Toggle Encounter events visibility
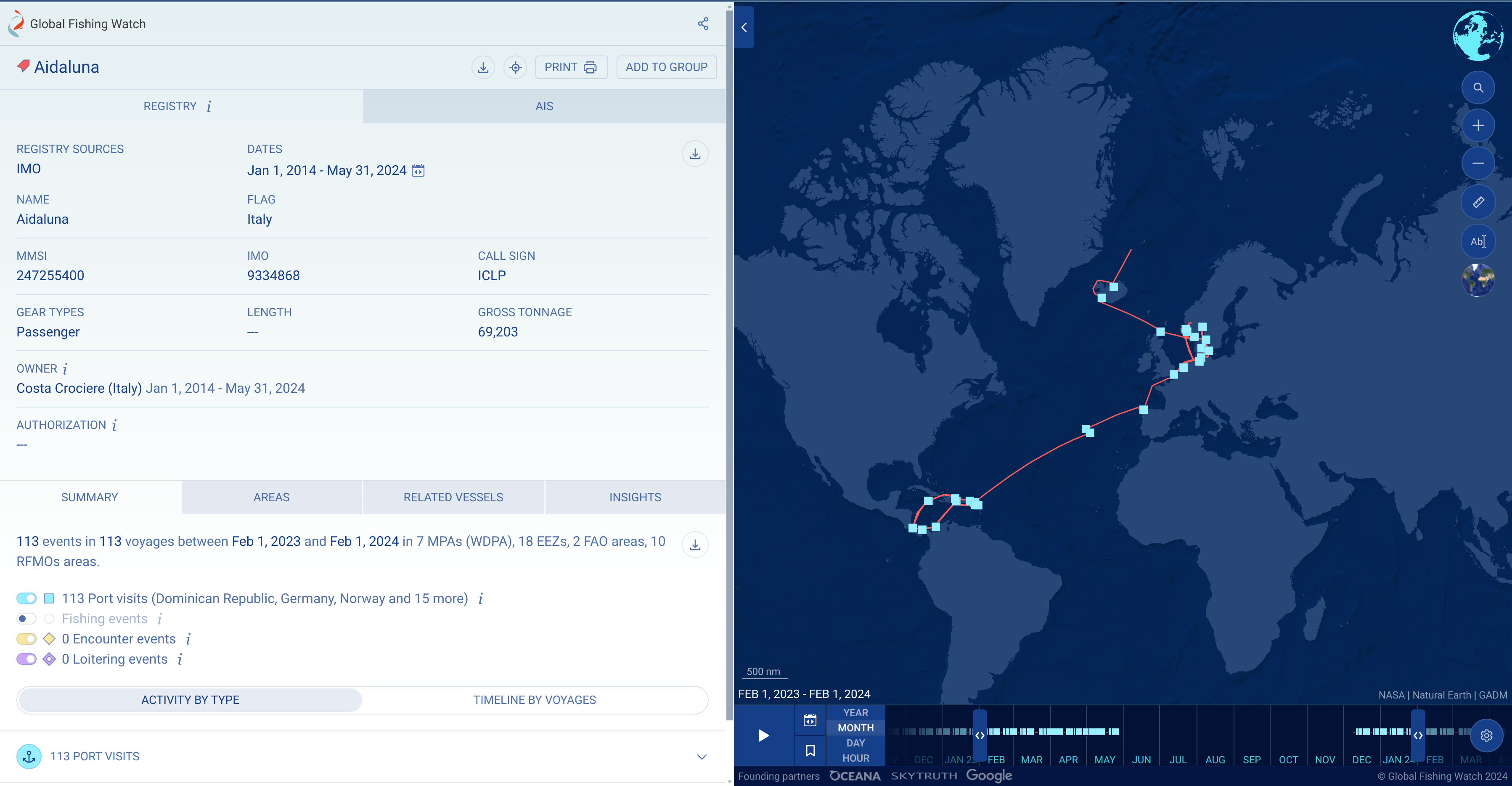1512x786 pixels. [26, 639]
